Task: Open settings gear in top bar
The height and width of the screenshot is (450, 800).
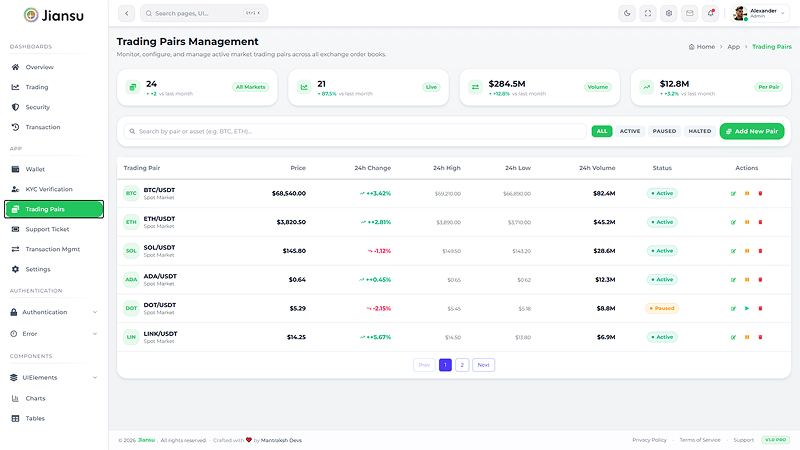Action: coord(669,13)
